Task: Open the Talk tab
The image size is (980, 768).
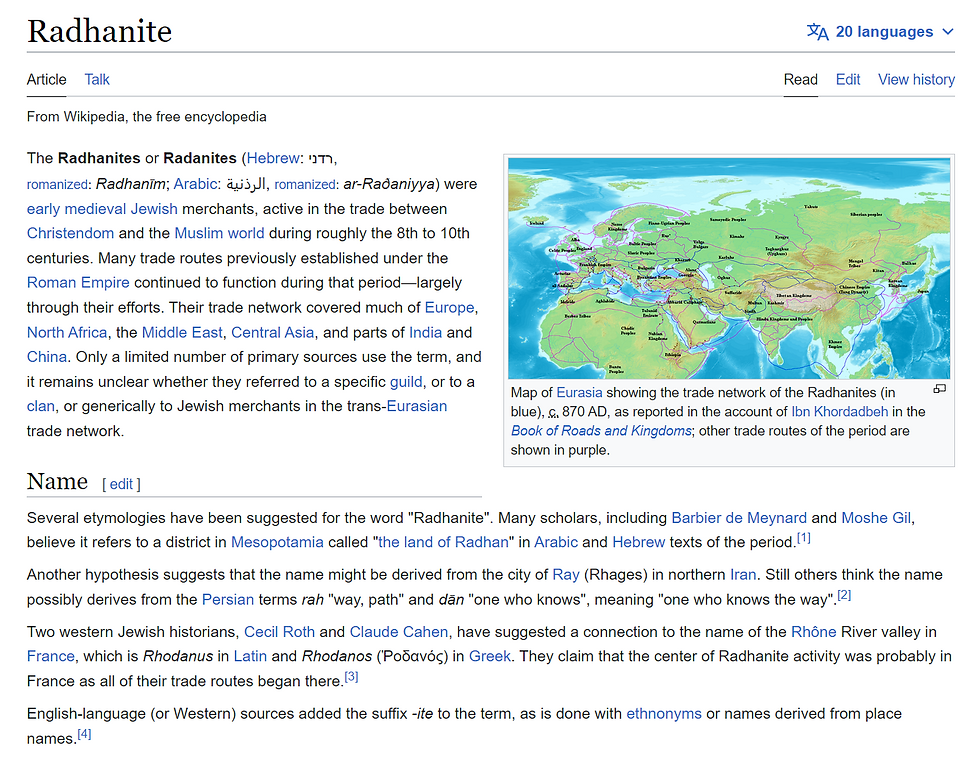Action: pos(97,79)
